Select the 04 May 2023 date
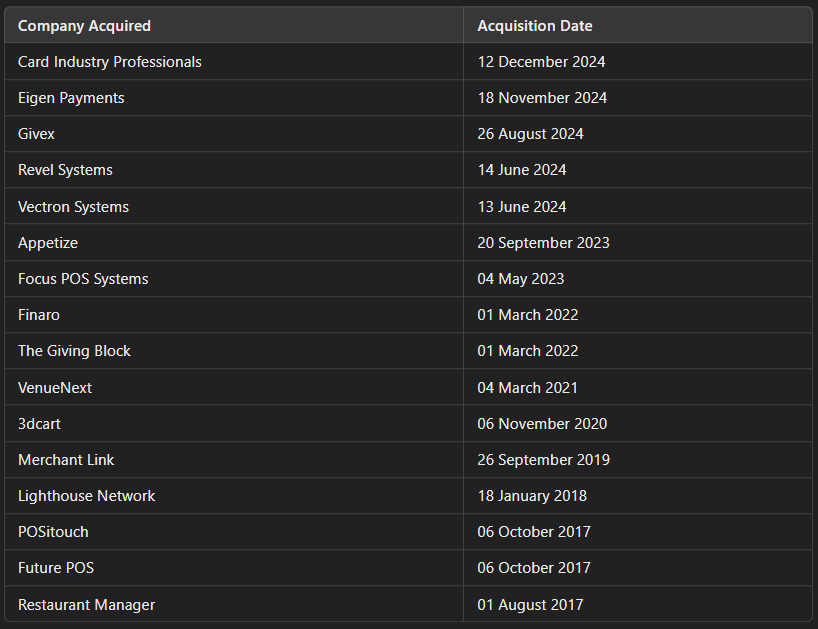 point(521,279)
